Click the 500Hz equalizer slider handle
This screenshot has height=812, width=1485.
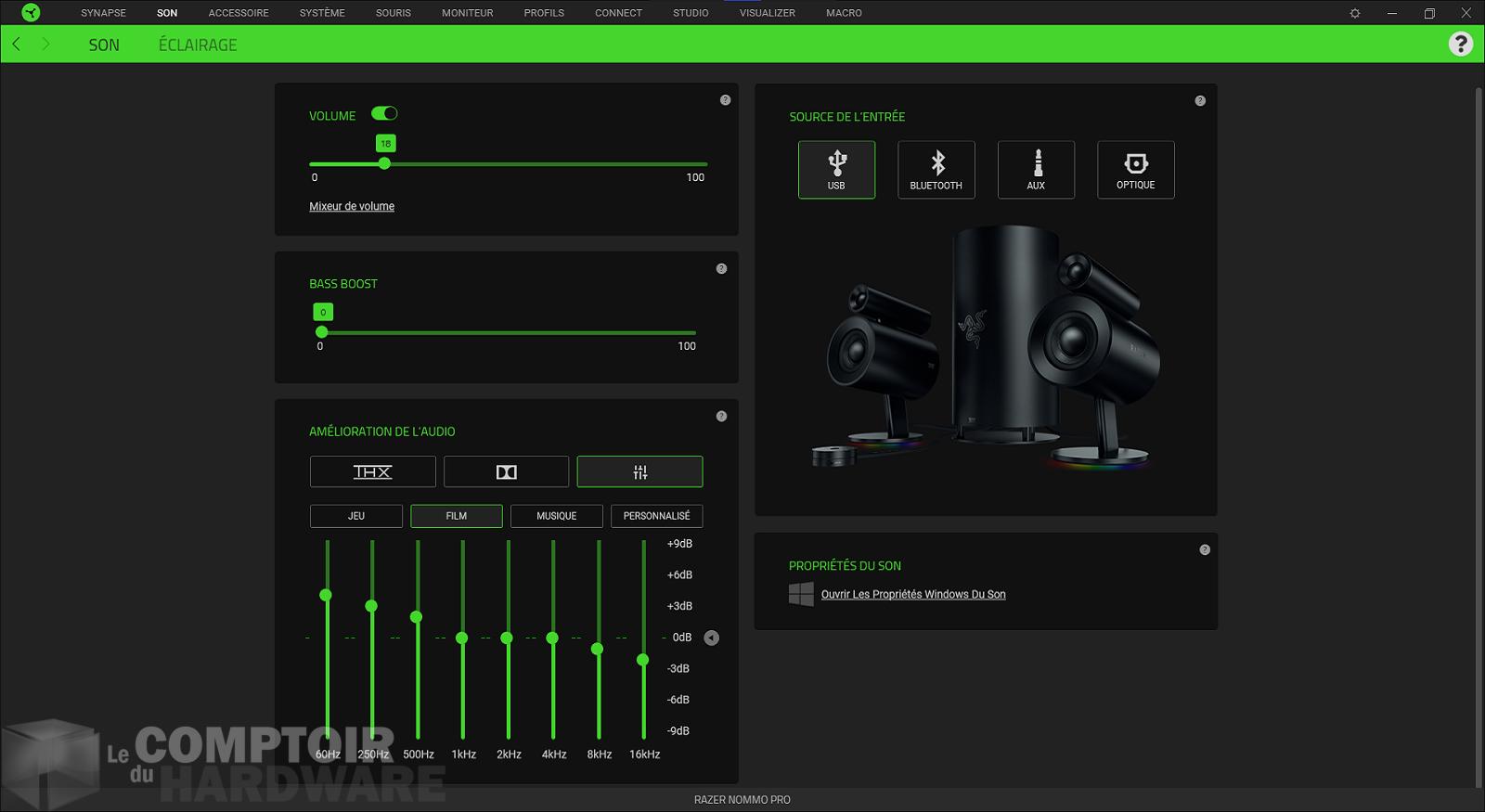tap(417, 617)
